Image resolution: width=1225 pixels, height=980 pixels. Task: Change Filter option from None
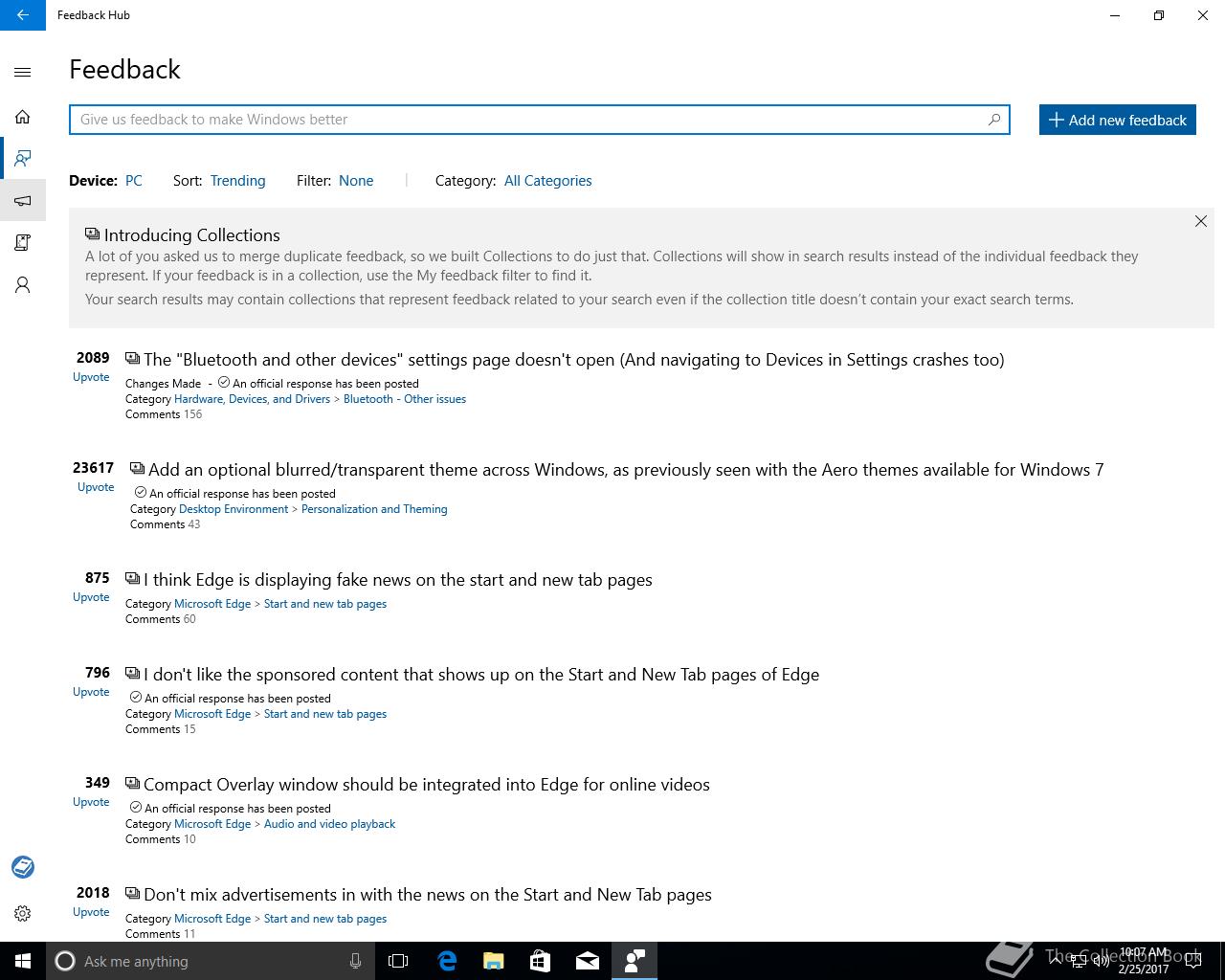pyautogui.click(x=356, y=181)
